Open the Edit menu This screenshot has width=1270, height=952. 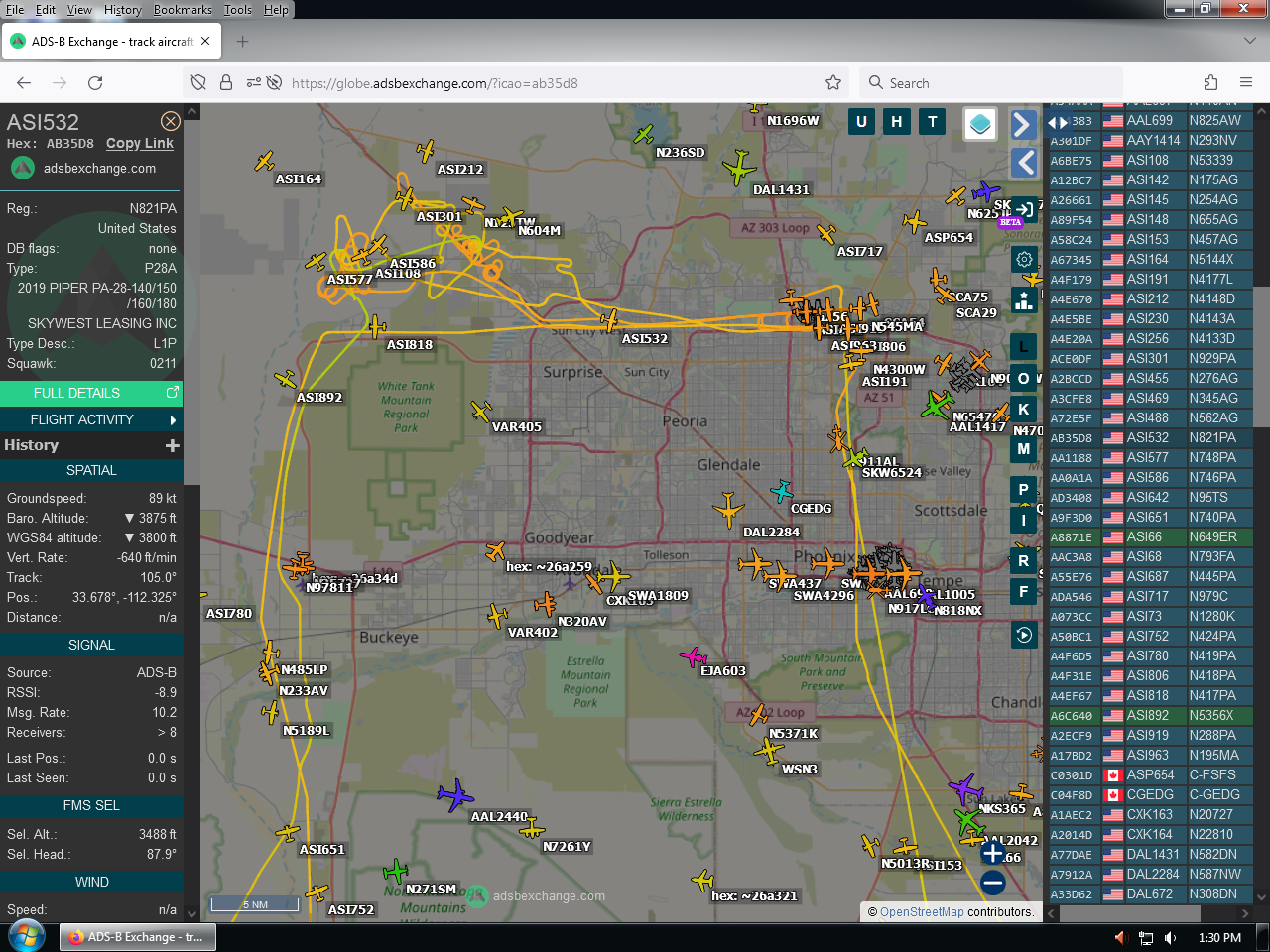(46, 10)
